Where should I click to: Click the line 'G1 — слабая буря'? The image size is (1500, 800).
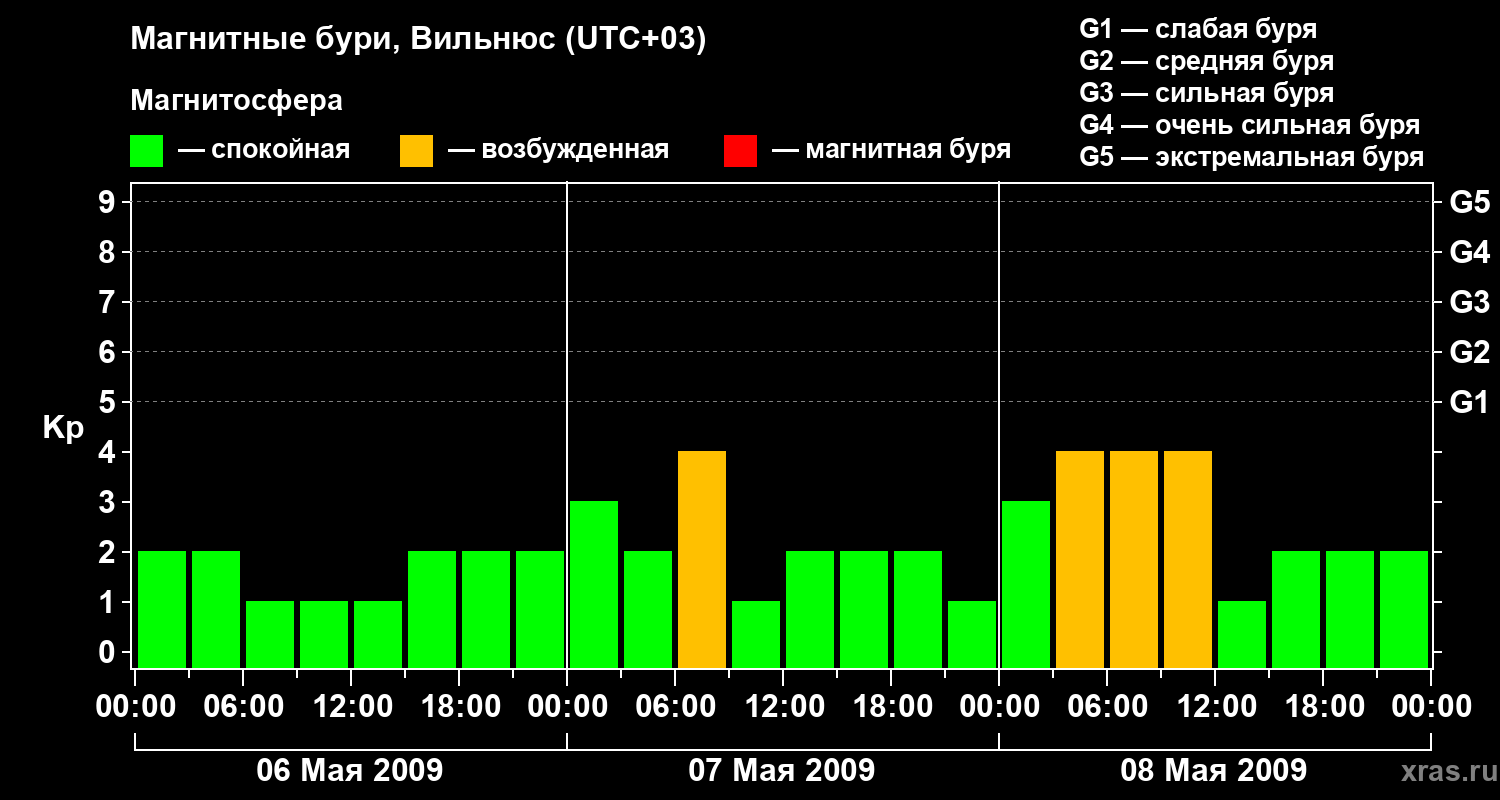[1198, 29]
